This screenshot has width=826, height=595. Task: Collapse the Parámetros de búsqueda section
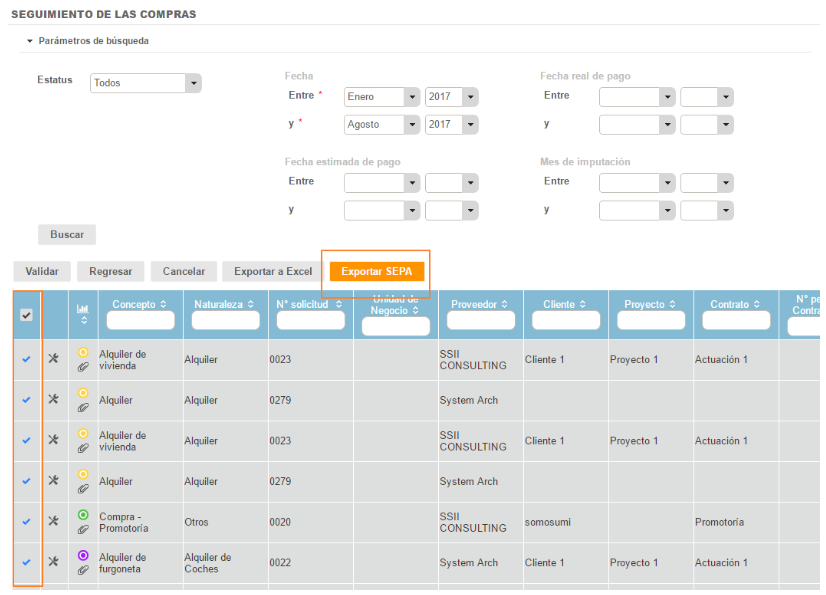pos(30,41)
